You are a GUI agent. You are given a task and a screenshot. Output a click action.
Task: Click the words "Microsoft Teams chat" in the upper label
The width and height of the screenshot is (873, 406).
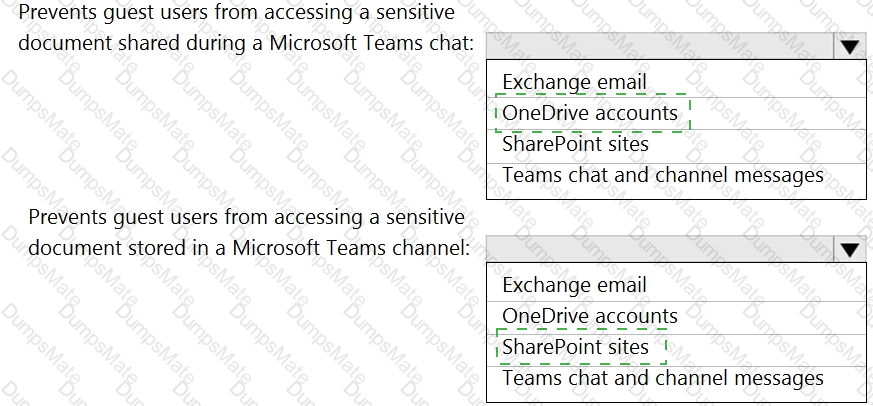(x=371, y=42)
